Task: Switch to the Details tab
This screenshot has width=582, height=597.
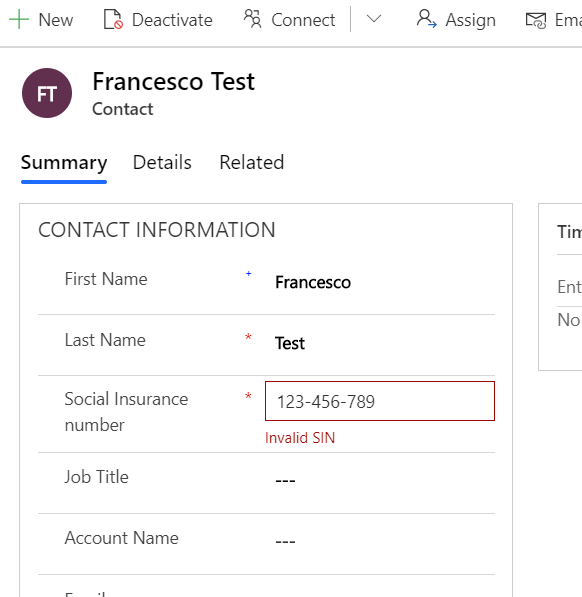Action: 162,163
